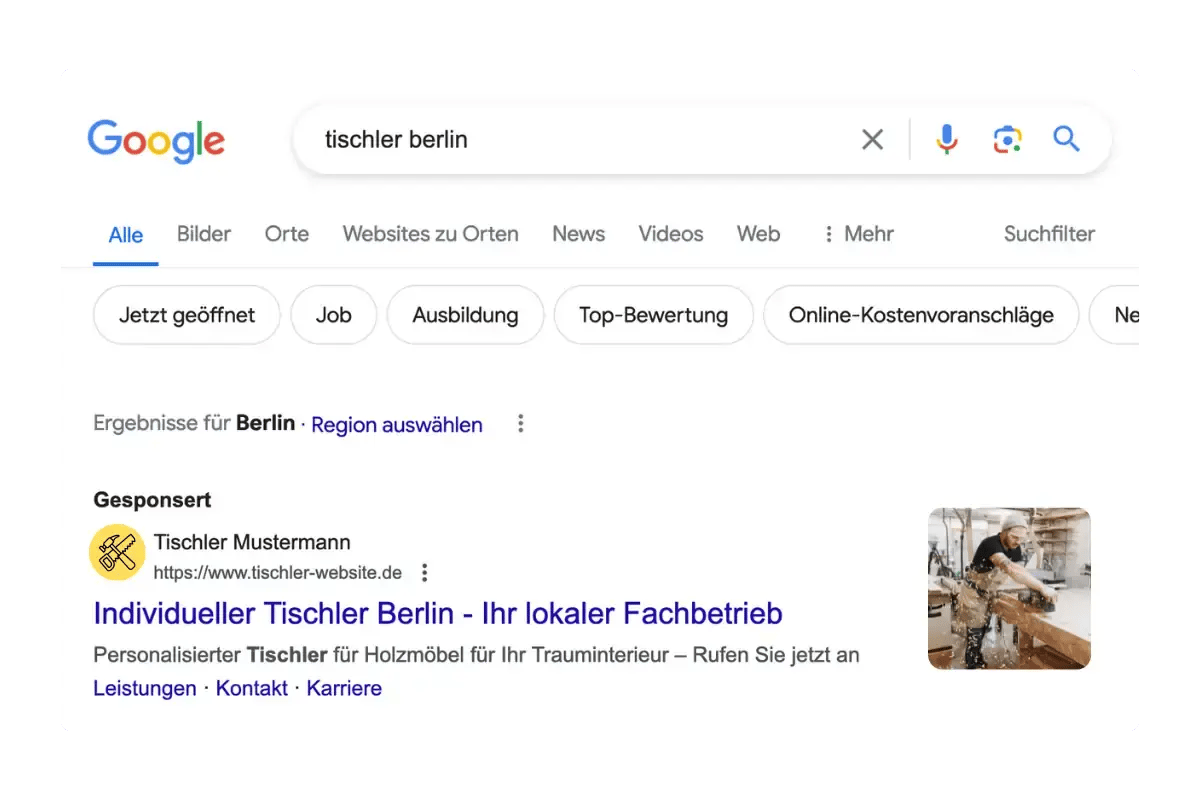Start voice search with the microphone icon
This screenshot has width=1200, height=800.
click(x=947, y=140)
